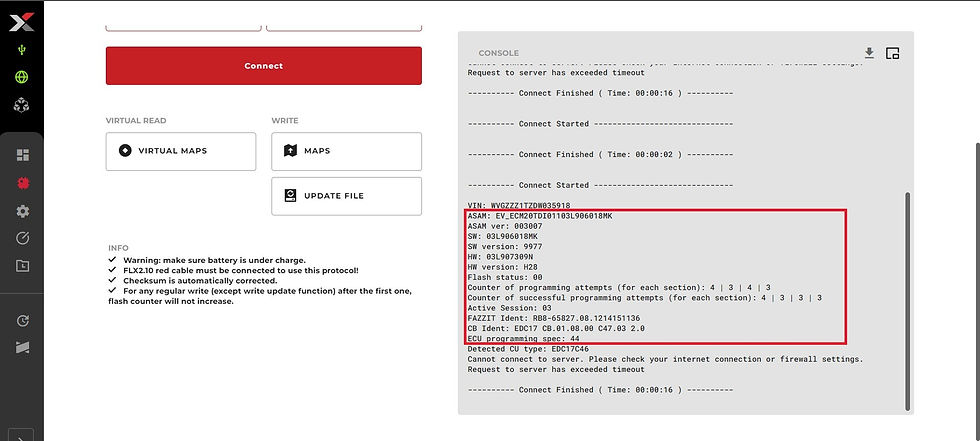Click the Virtual Maps disc icon
Screen dimensions: 980x441
pos(125,151)
